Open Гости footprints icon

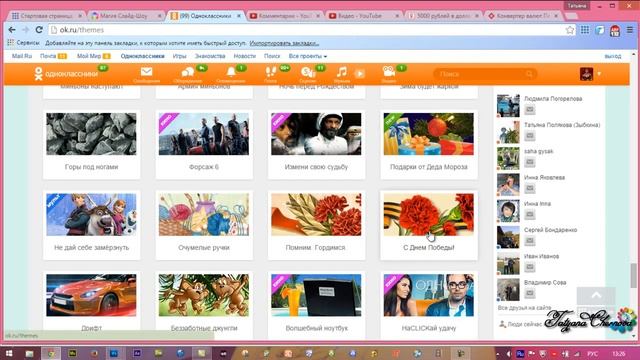click(x=270, y=72)
